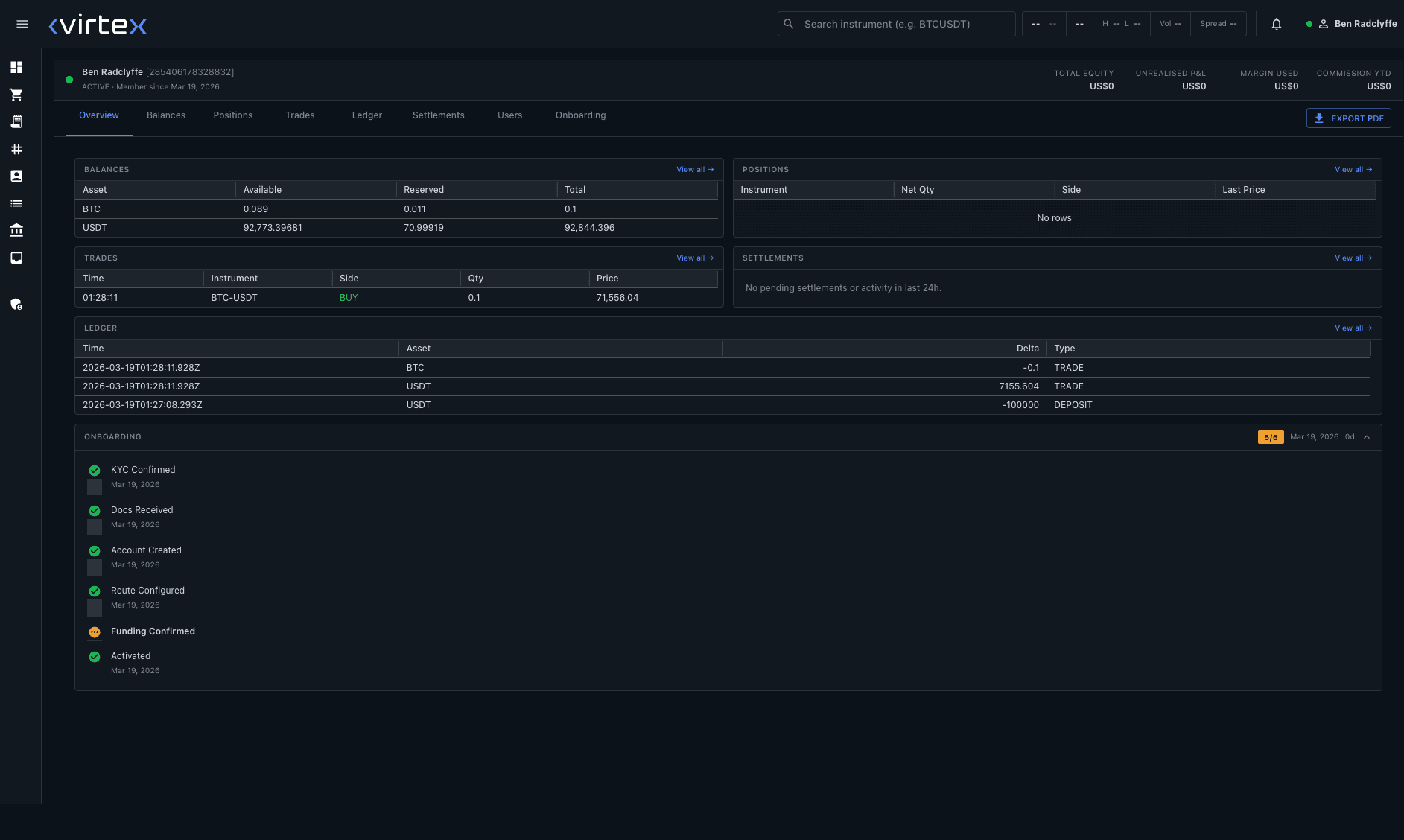The height and width of the screenshot is (840, 1404).
Task: Switch to the Trades tab
Action: click(x=299, y=115)
